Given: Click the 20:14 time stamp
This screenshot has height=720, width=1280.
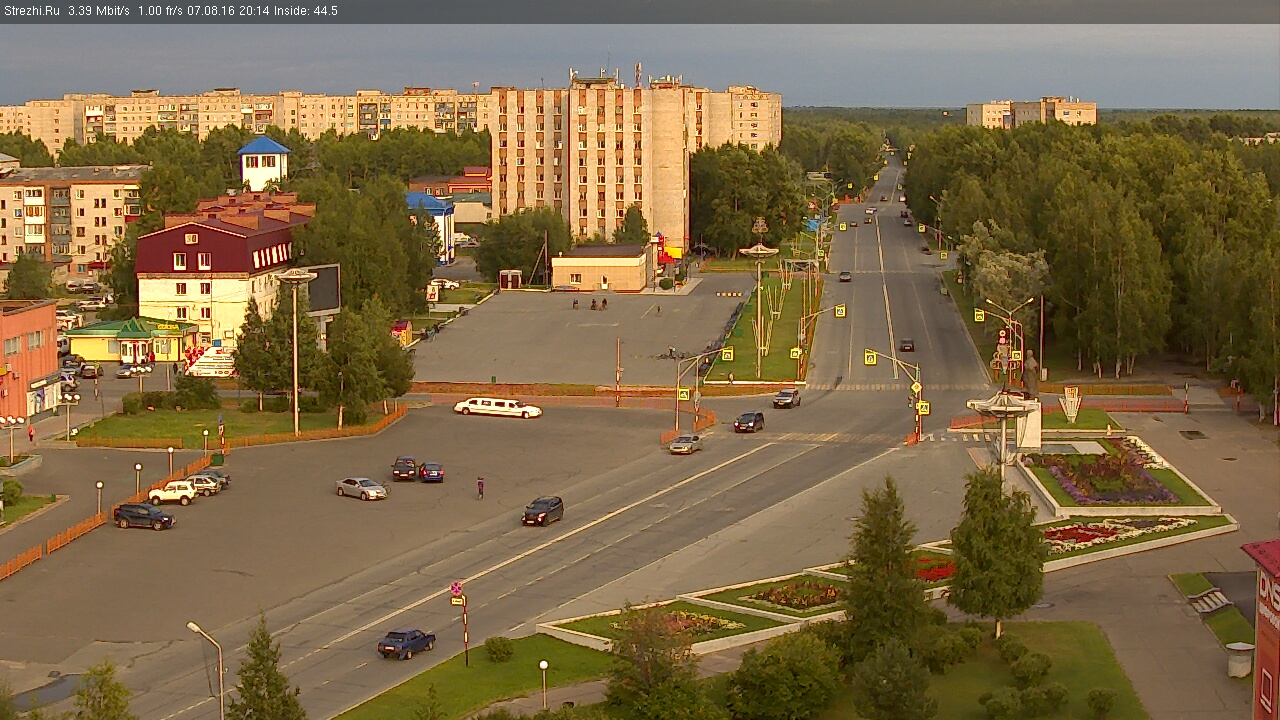Looking at the screenshot, I should [252, 11].
